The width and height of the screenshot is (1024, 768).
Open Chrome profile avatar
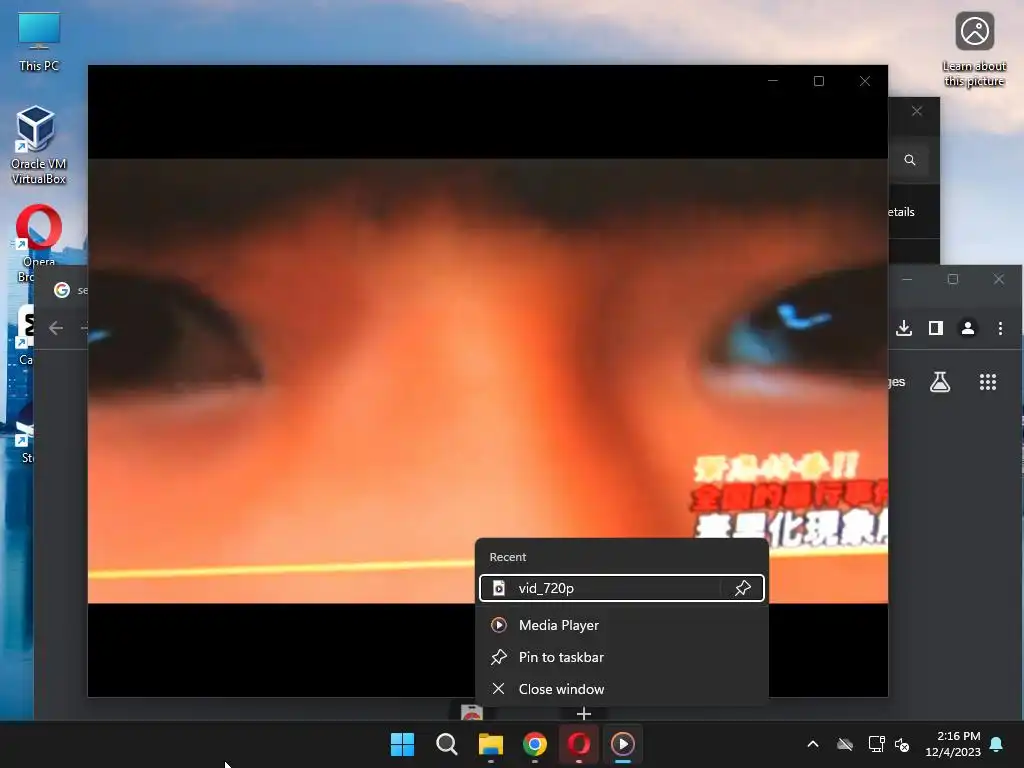(968, 328)
